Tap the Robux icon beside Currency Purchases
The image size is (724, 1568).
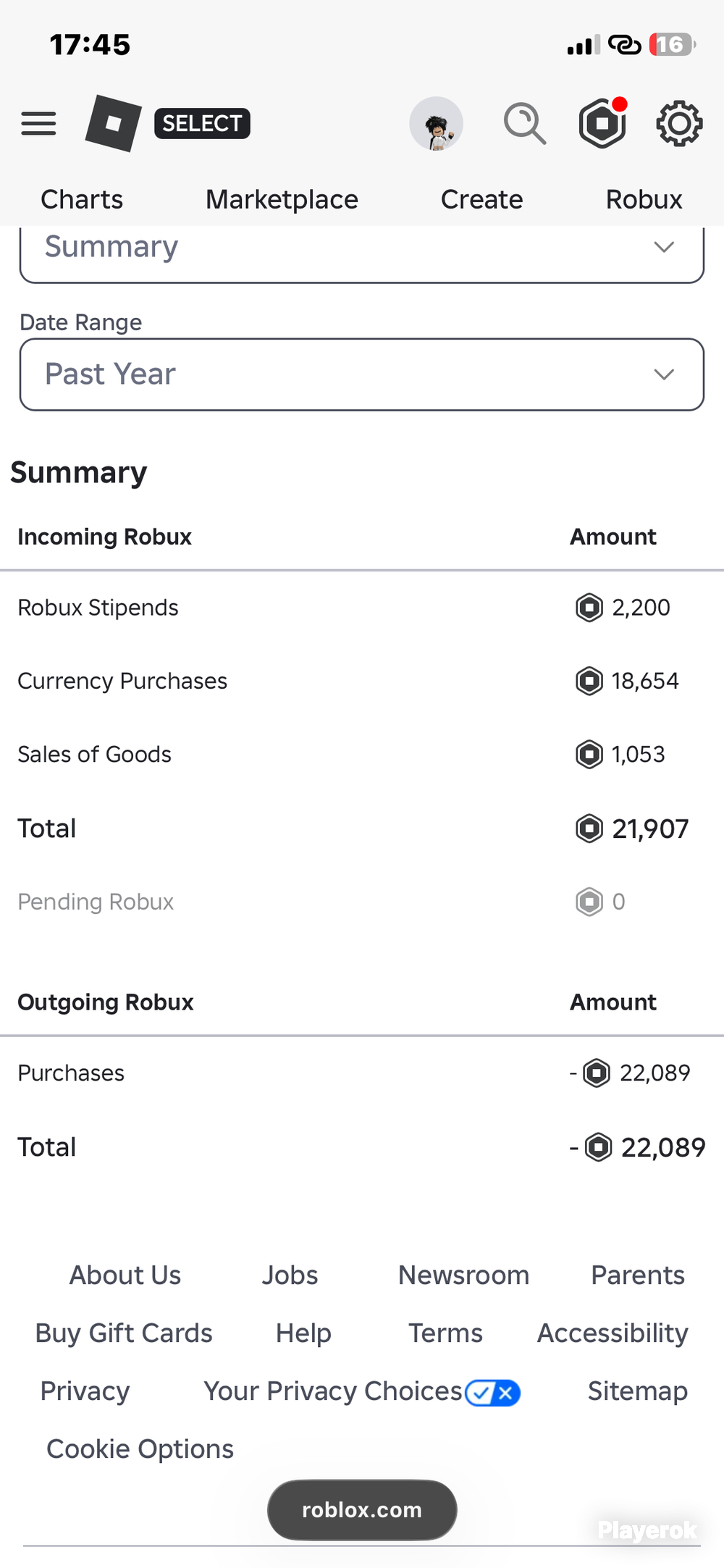[x=589, y=681]
